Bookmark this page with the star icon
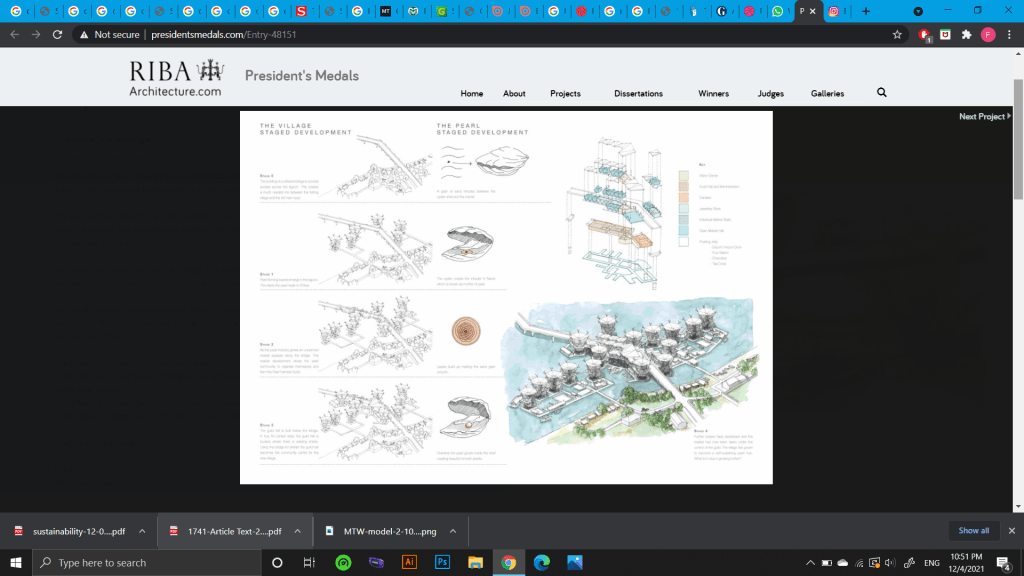1024x576 pixels. [x=897, y=34]
